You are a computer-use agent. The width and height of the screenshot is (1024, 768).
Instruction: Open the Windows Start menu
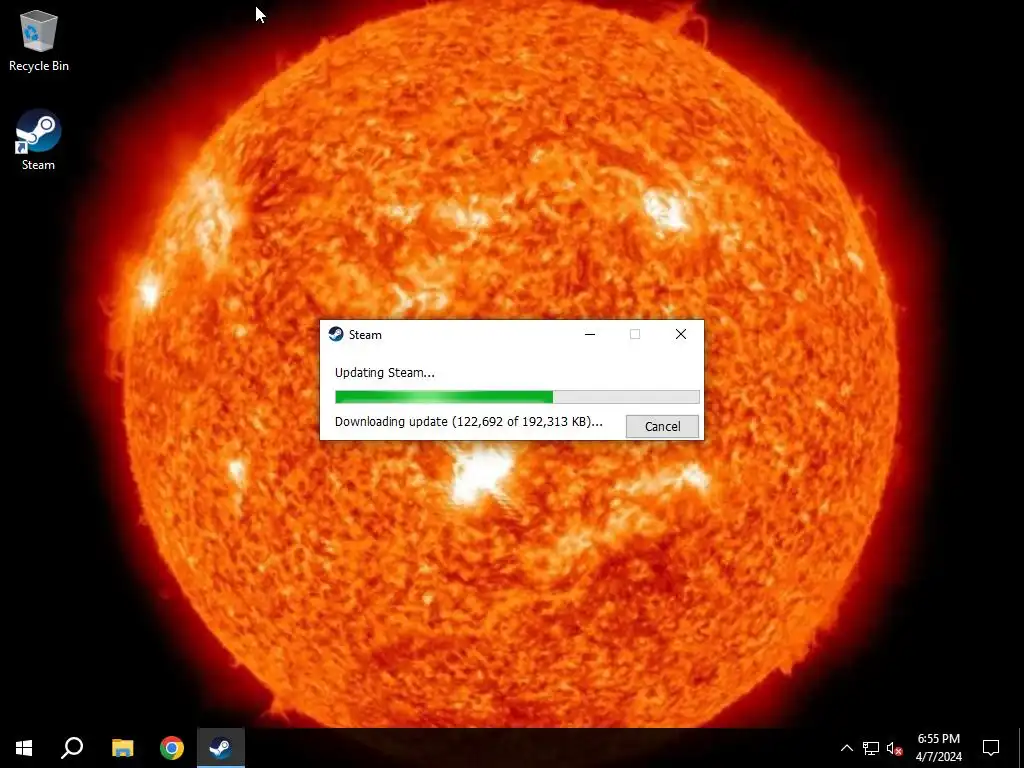tap(24, 748)
